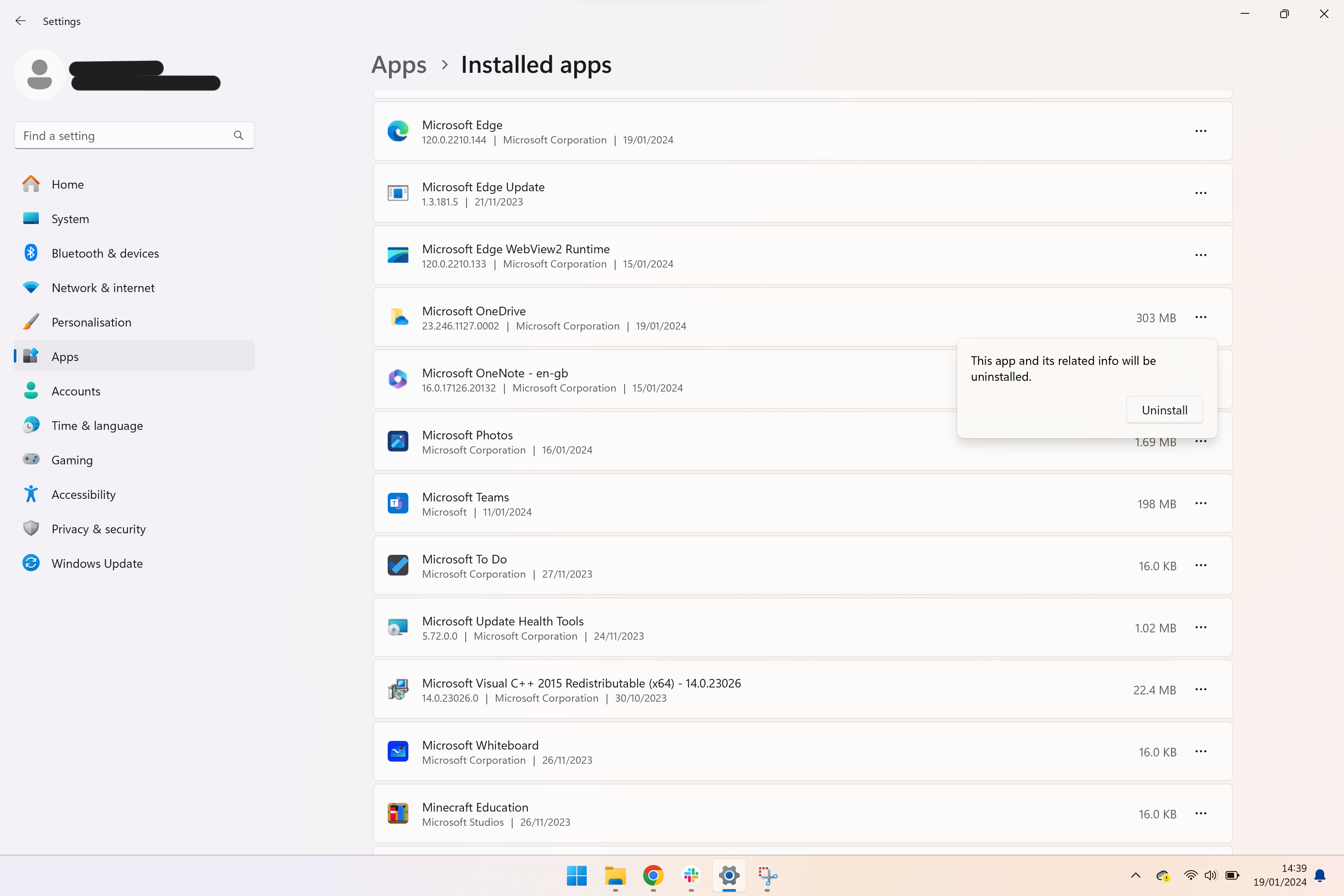Go back using the back arrow
This screenshot has height=896, width=1344.
tap(21, 21)
